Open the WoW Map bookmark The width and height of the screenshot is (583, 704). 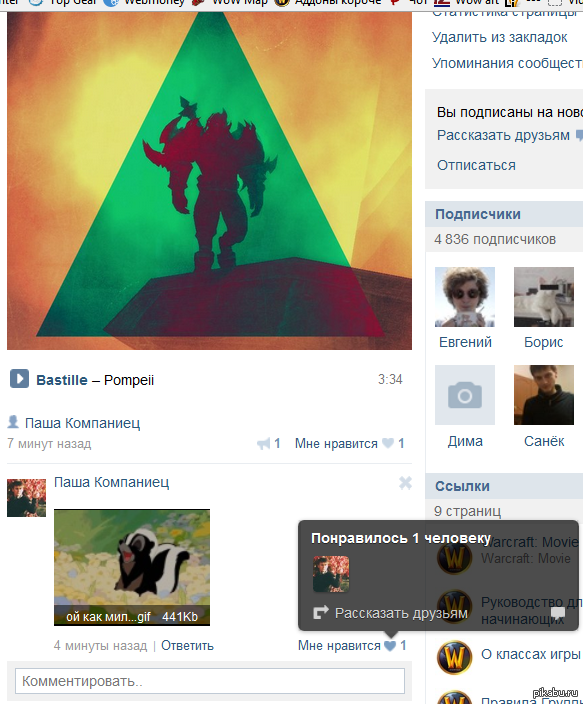click(229, 3)
